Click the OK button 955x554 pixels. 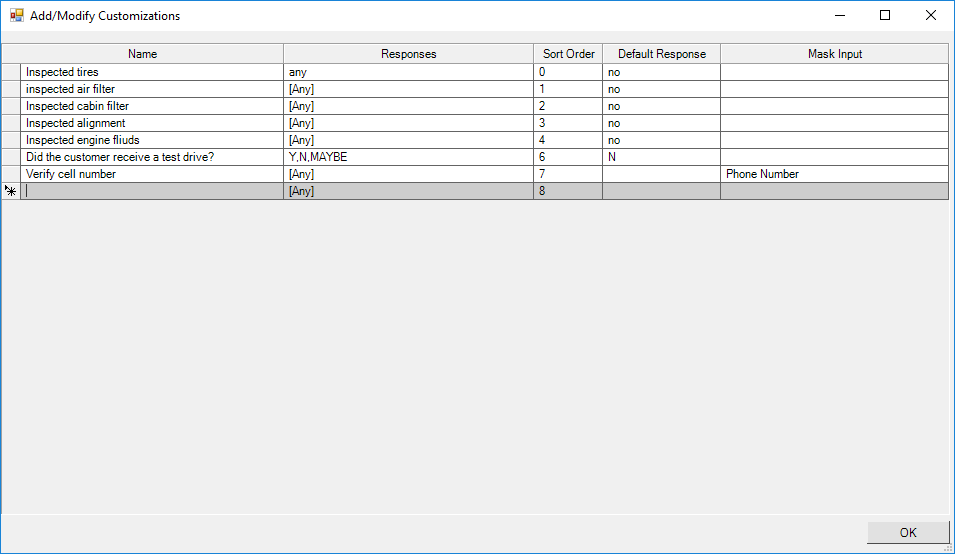pos(907,533)
